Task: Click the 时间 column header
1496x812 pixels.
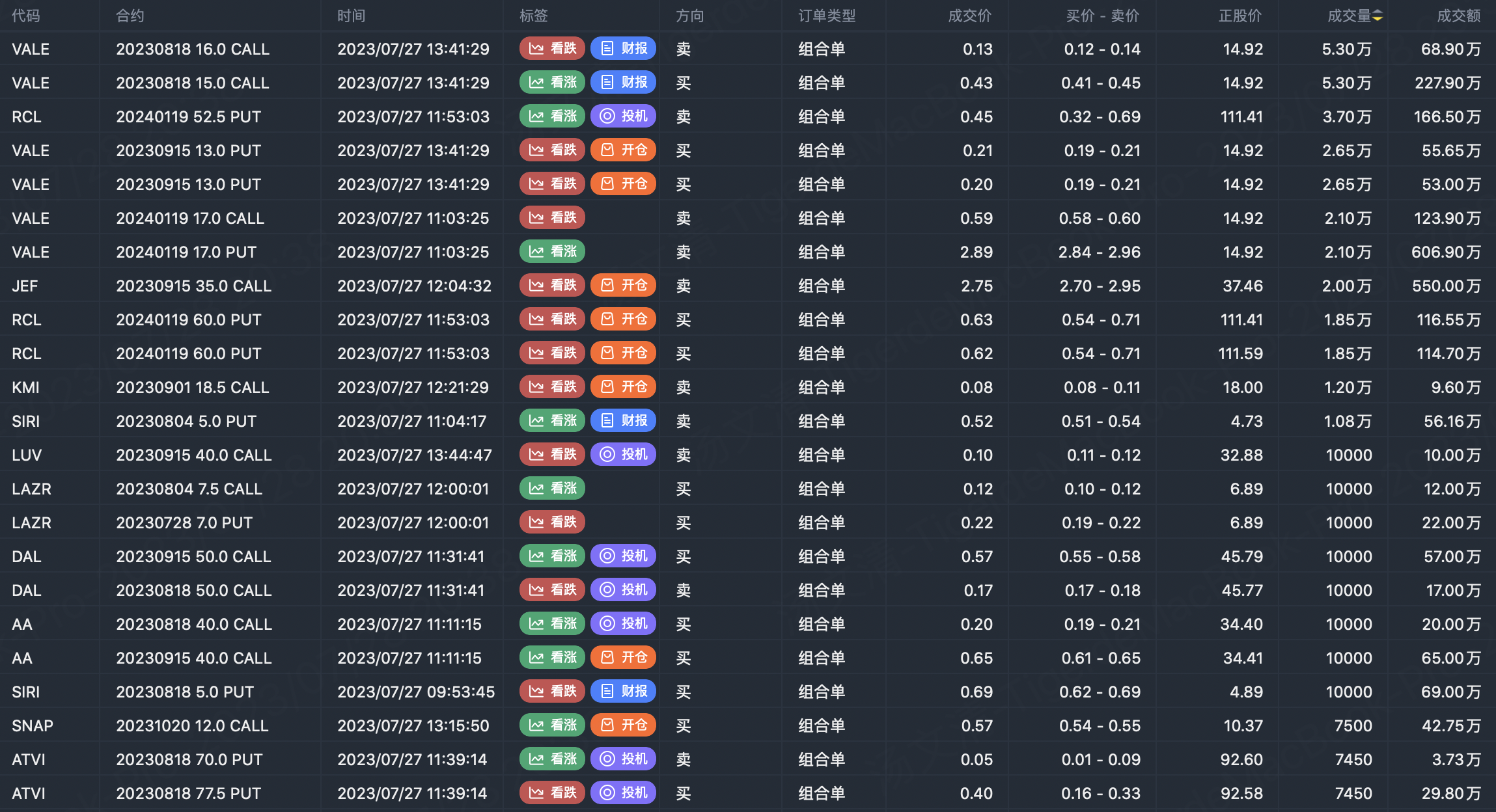Action: [352, 16]
